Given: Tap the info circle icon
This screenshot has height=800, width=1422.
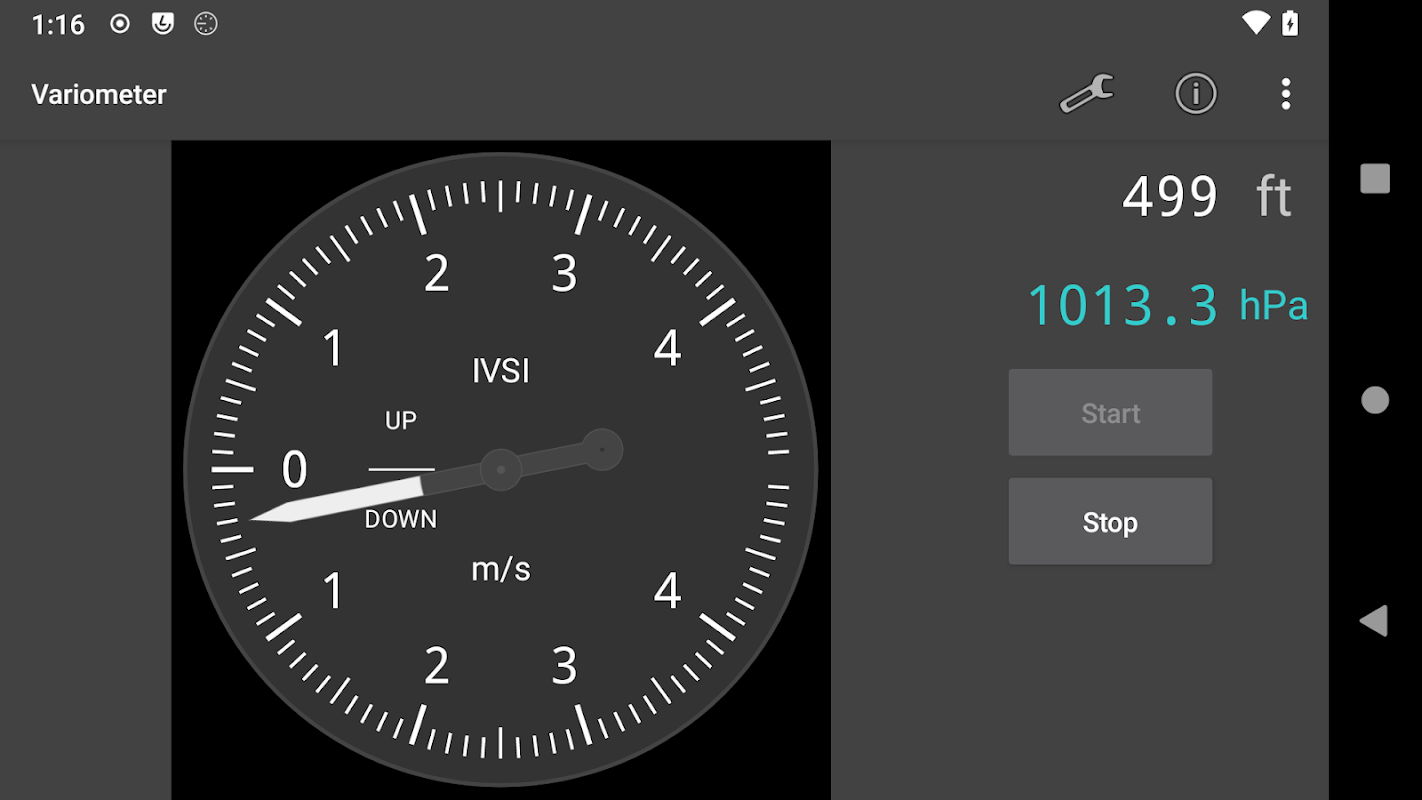Looking at the screenshot, I should [1195, 94].
